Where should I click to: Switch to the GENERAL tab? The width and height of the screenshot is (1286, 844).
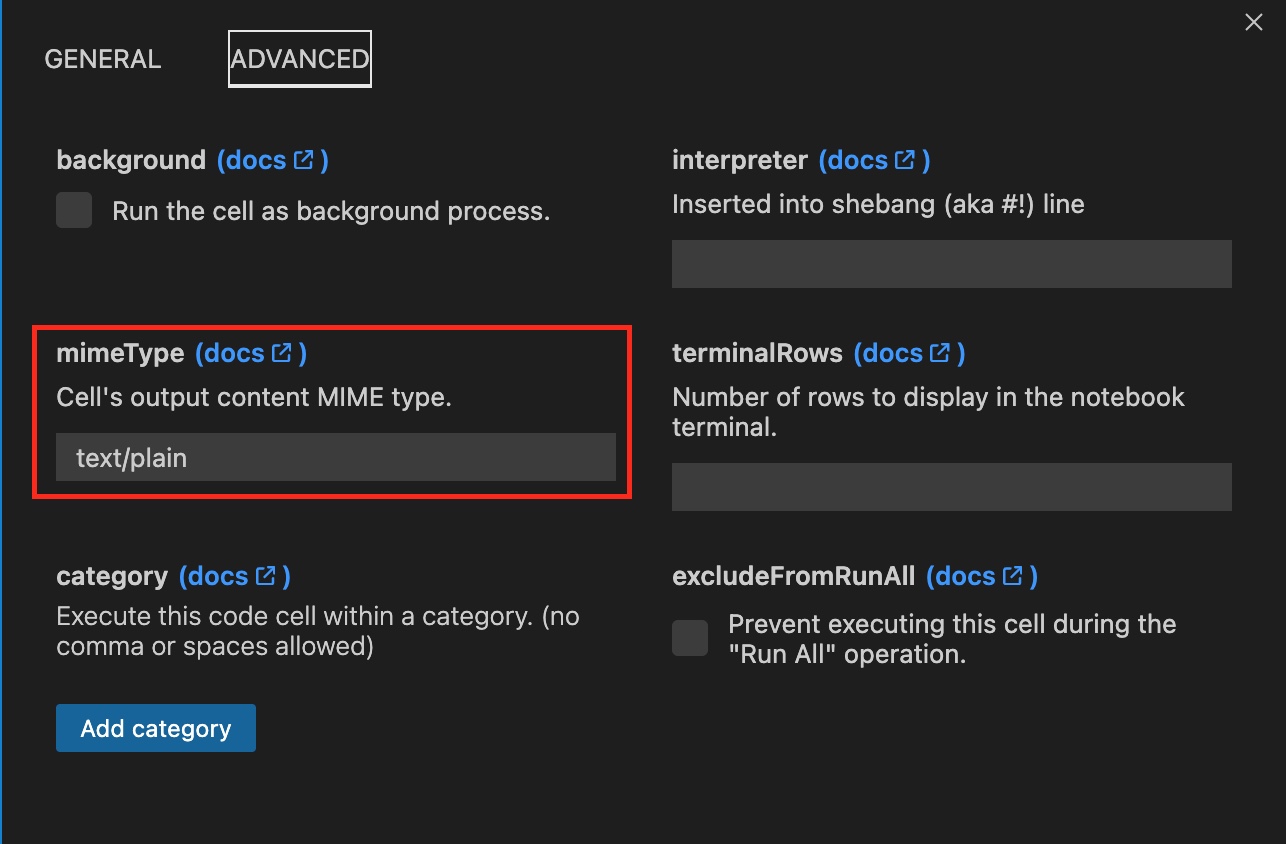[103, 59]
